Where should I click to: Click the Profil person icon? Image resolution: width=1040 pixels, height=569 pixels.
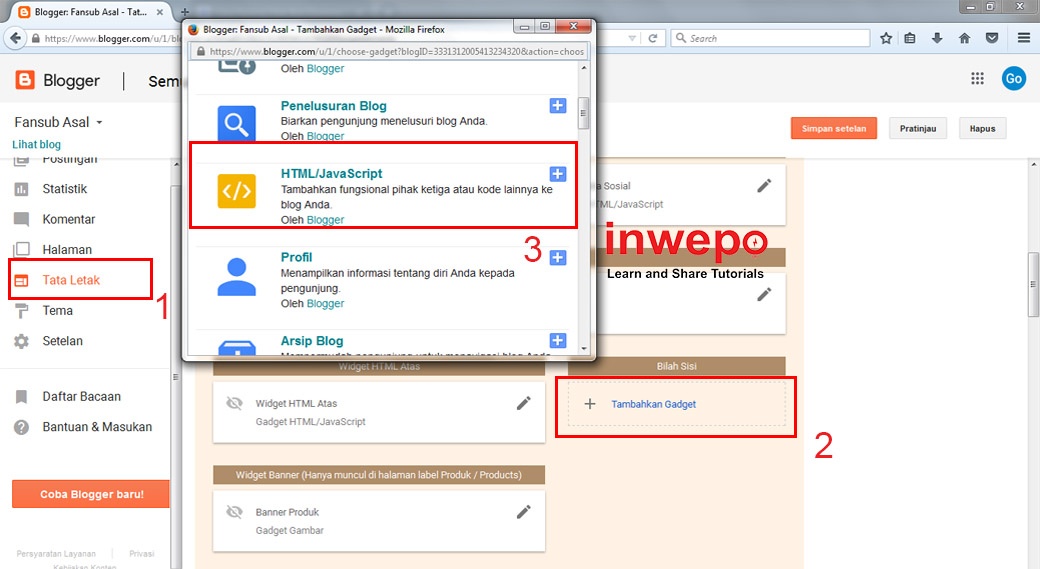[x=237, y=276]
